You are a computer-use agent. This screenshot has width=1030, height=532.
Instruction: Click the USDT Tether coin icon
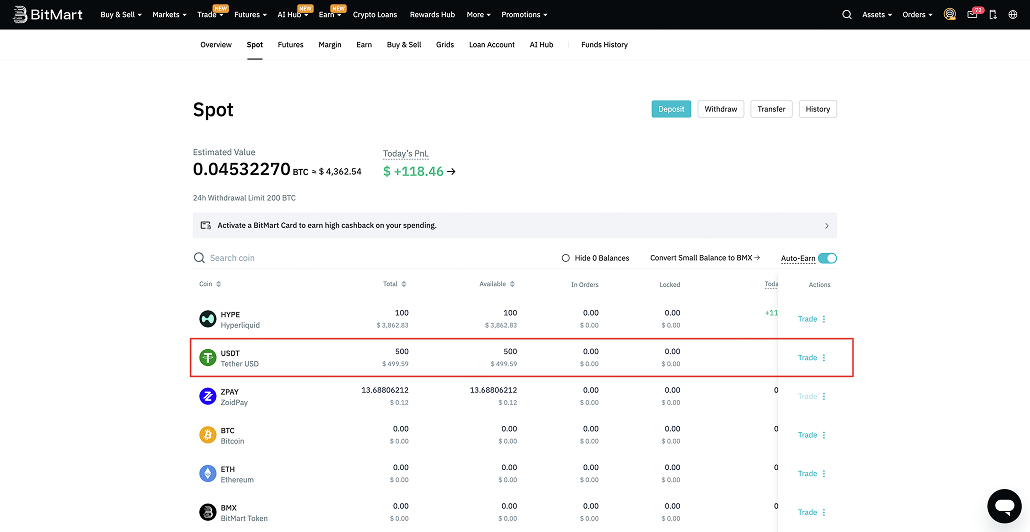click(208, 358)
